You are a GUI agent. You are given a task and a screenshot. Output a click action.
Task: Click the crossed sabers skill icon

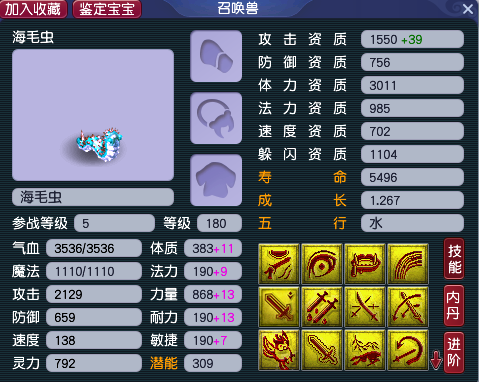pos(365,307)
